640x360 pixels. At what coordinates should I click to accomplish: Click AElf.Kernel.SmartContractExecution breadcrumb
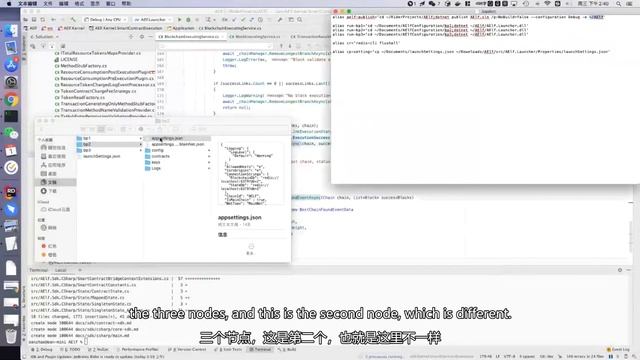coord(126,28)
